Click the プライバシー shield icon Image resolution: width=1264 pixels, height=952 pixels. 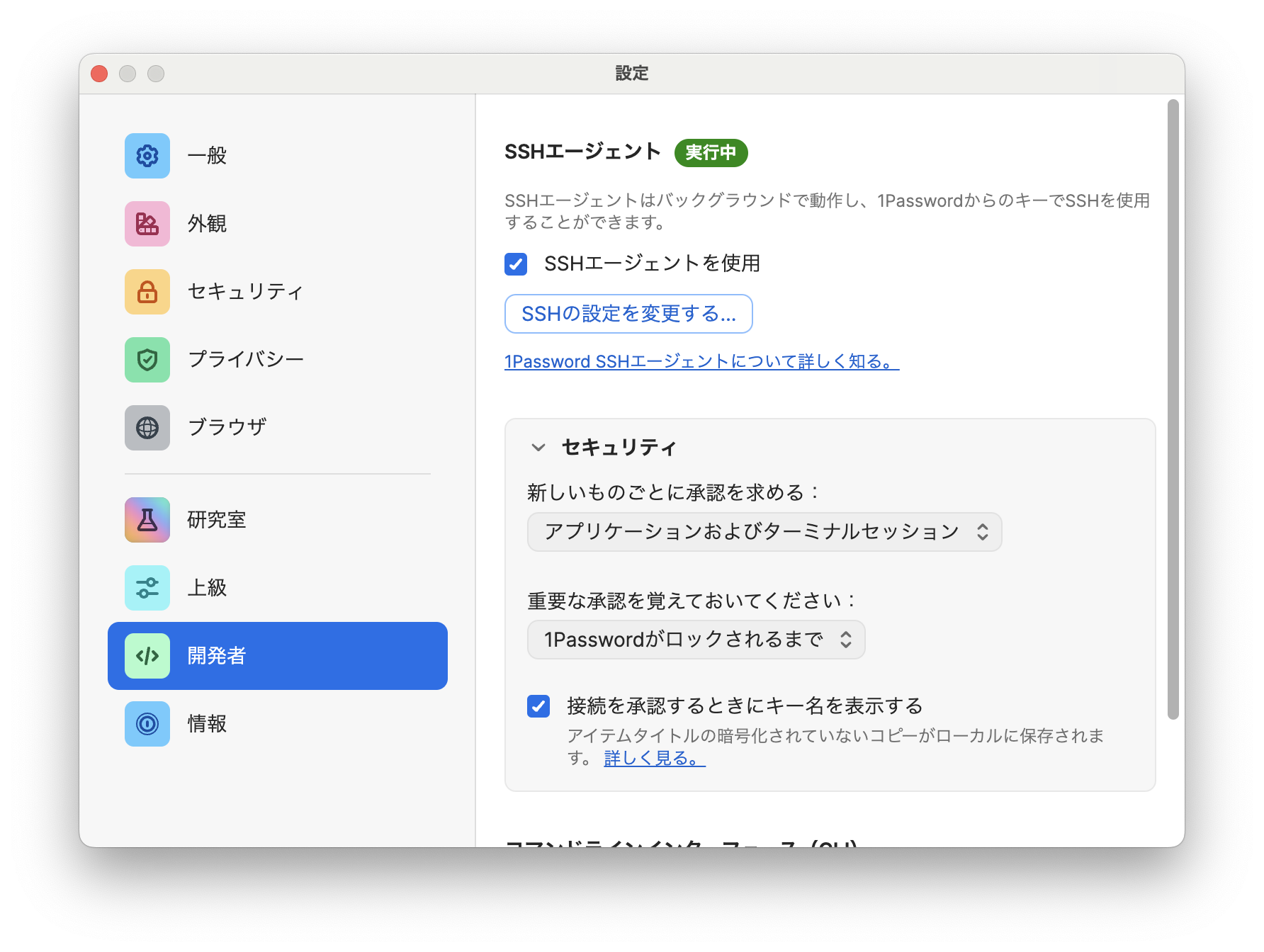[147, 360]
